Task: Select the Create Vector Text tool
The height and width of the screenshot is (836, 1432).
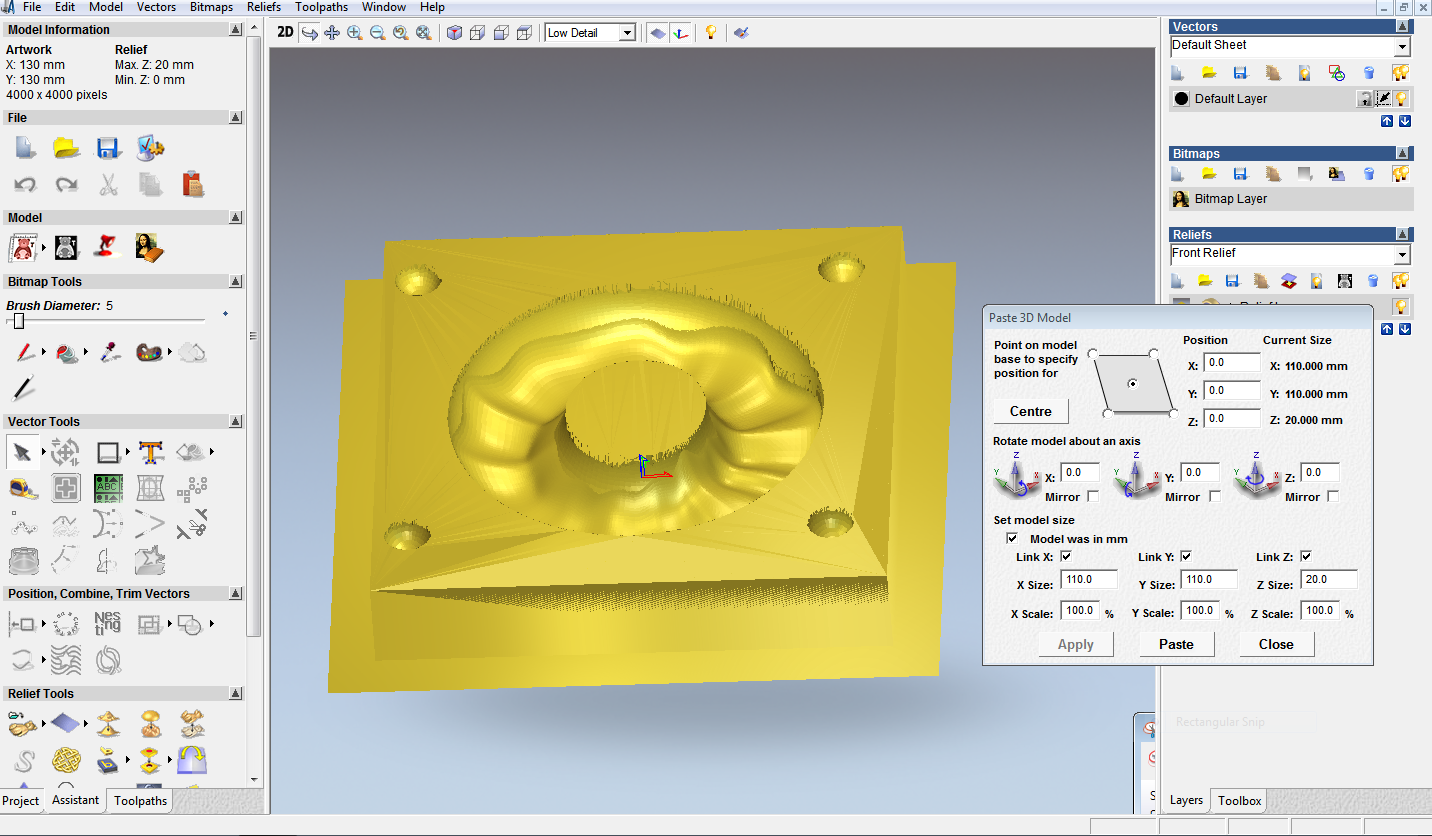Action: [x=151, y=453]
